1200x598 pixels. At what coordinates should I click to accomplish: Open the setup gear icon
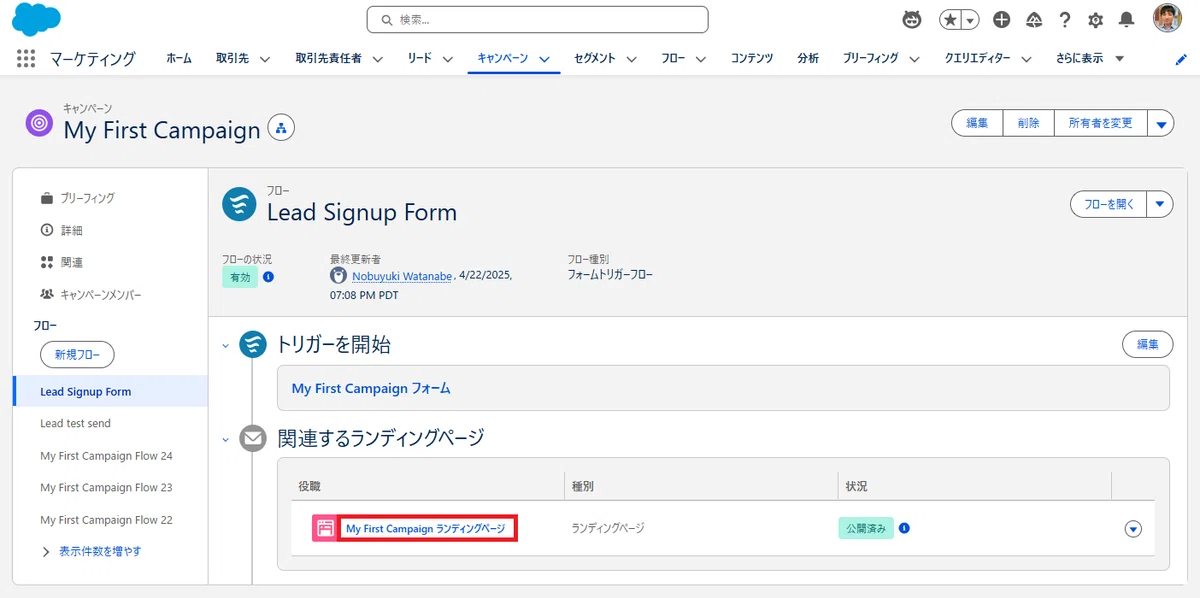pyautogui.click(x=1095, y=20)
